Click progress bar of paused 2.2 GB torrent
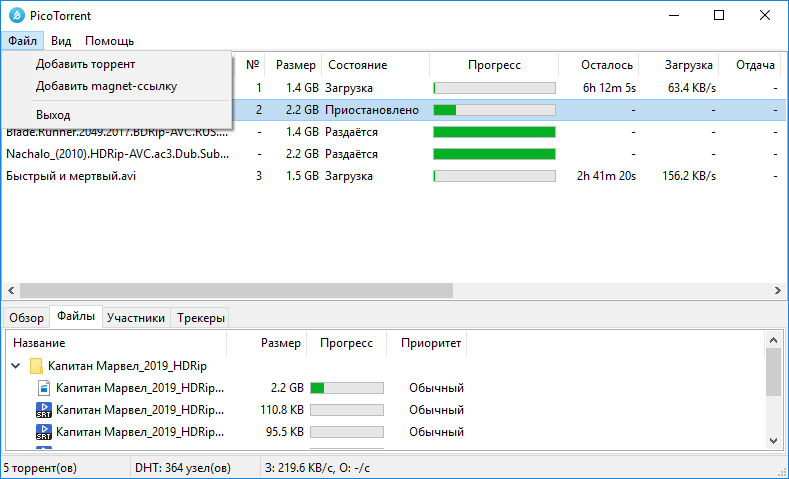This screenshot has width=789, height=479. coord(495,110)
